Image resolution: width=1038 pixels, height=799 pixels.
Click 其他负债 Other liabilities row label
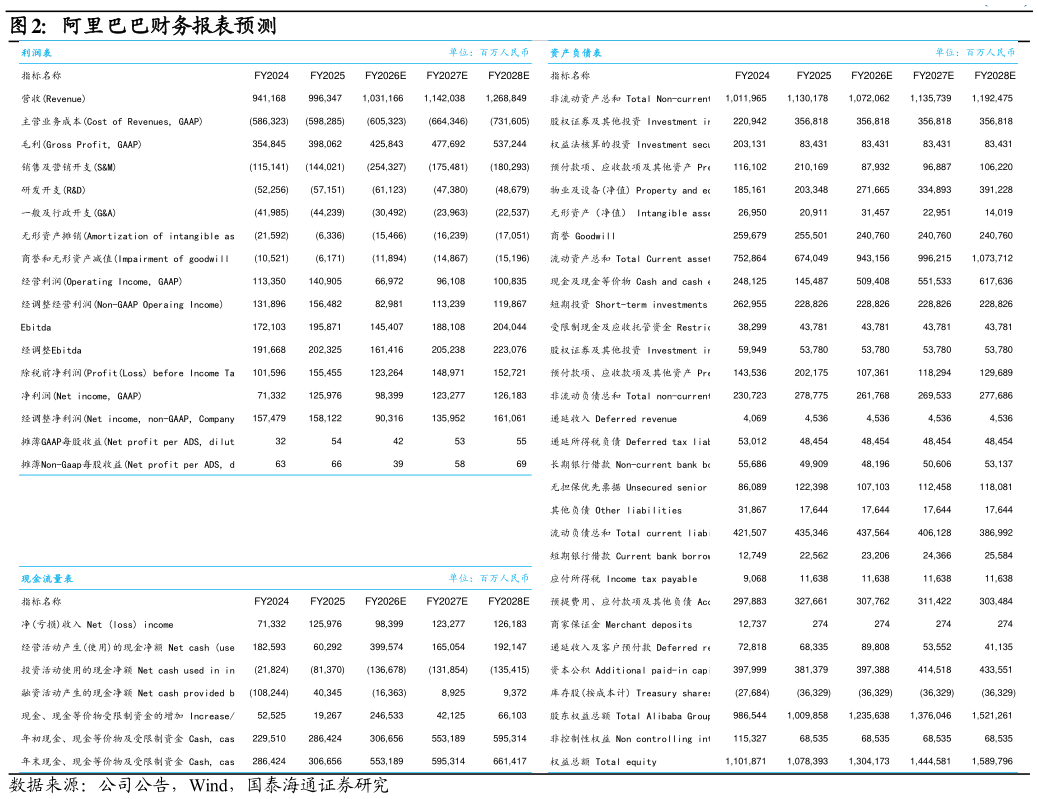click(616, 510)
